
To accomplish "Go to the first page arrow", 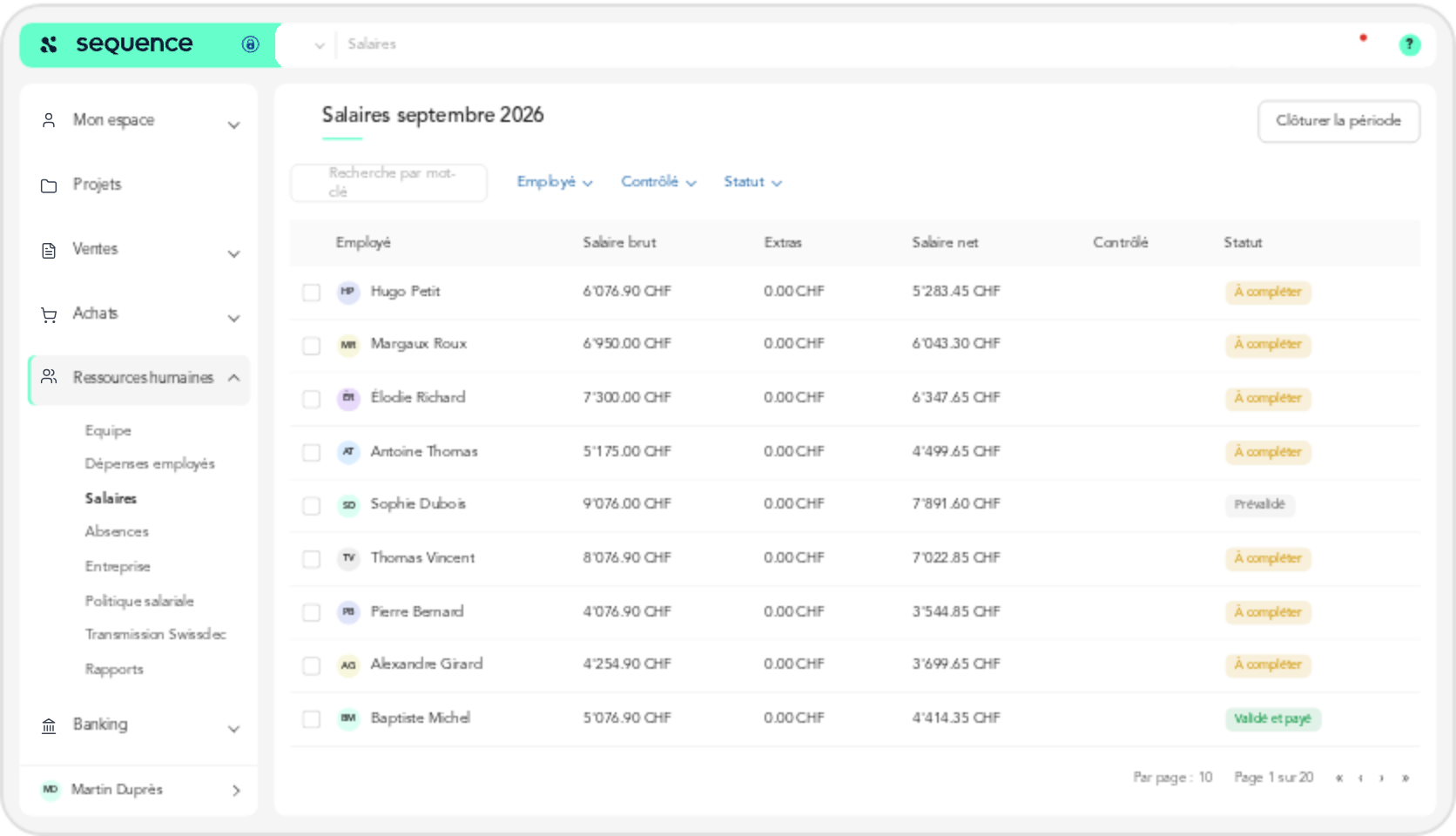I will [x=1339, y=778].
